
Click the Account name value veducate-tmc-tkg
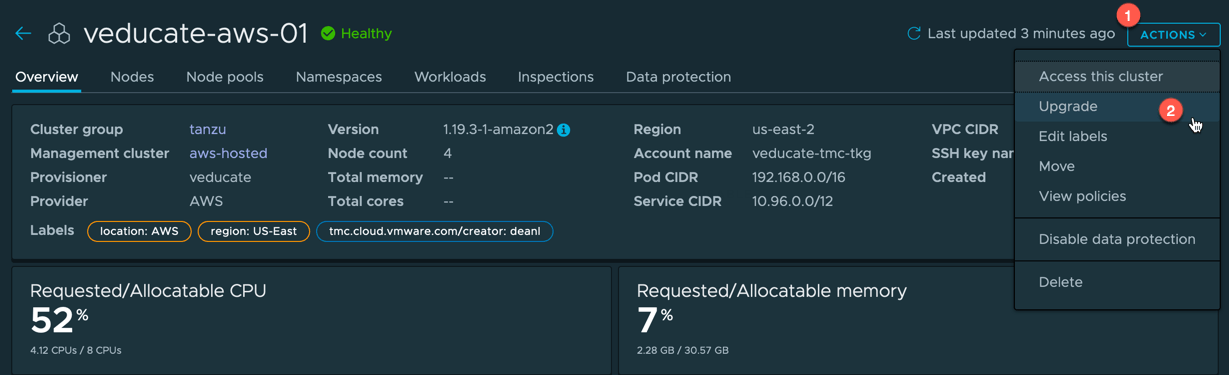point(812,153)
